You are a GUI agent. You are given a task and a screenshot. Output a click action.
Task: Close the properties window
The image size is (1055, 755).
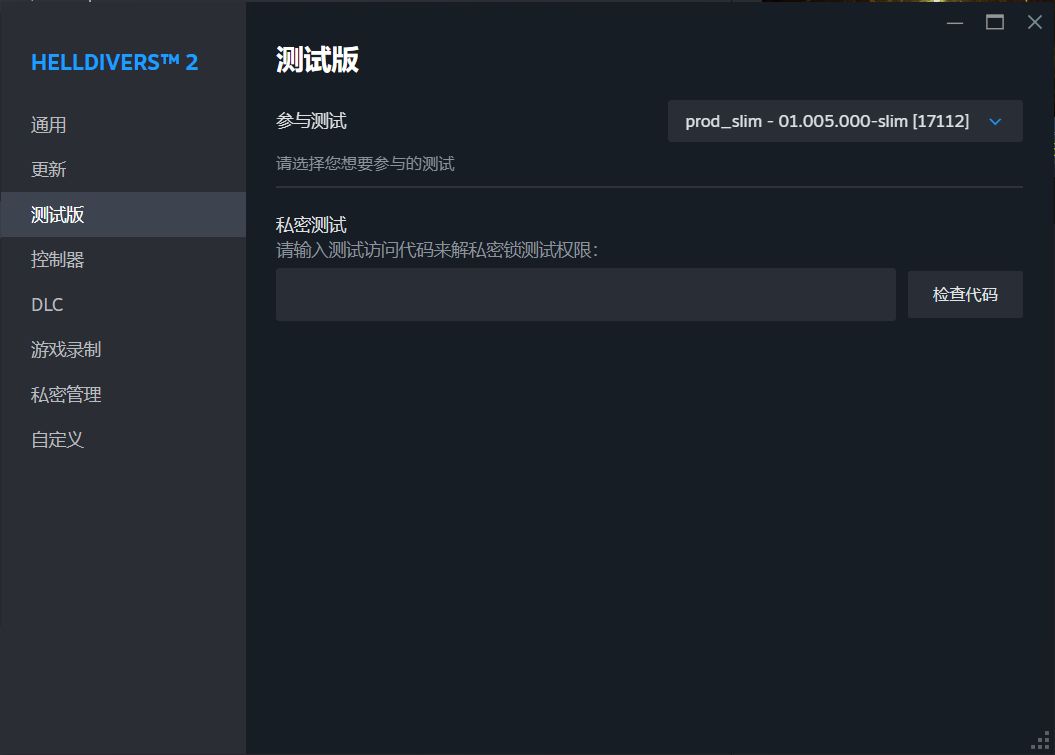(1035, 22)
